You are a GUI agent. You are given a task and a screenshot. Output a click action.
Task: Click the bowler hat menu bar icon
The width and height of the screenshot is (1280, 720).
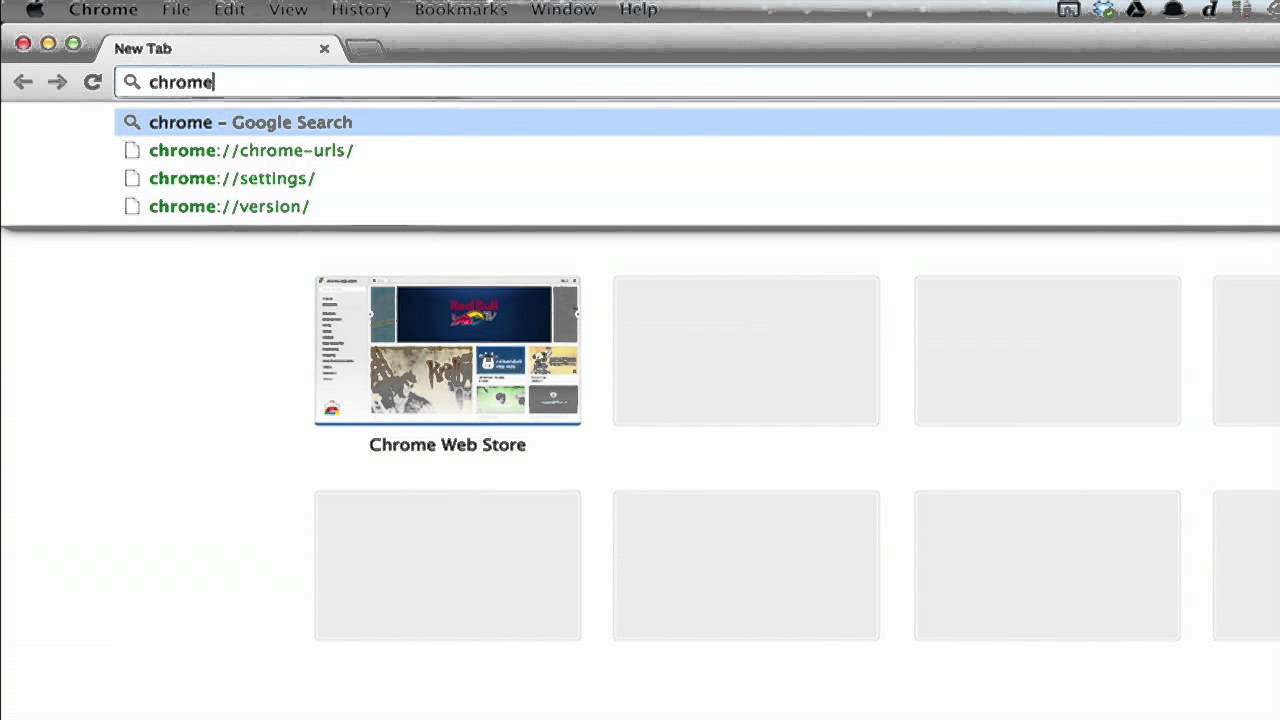pyautogui.click(x=1174, y=9)
